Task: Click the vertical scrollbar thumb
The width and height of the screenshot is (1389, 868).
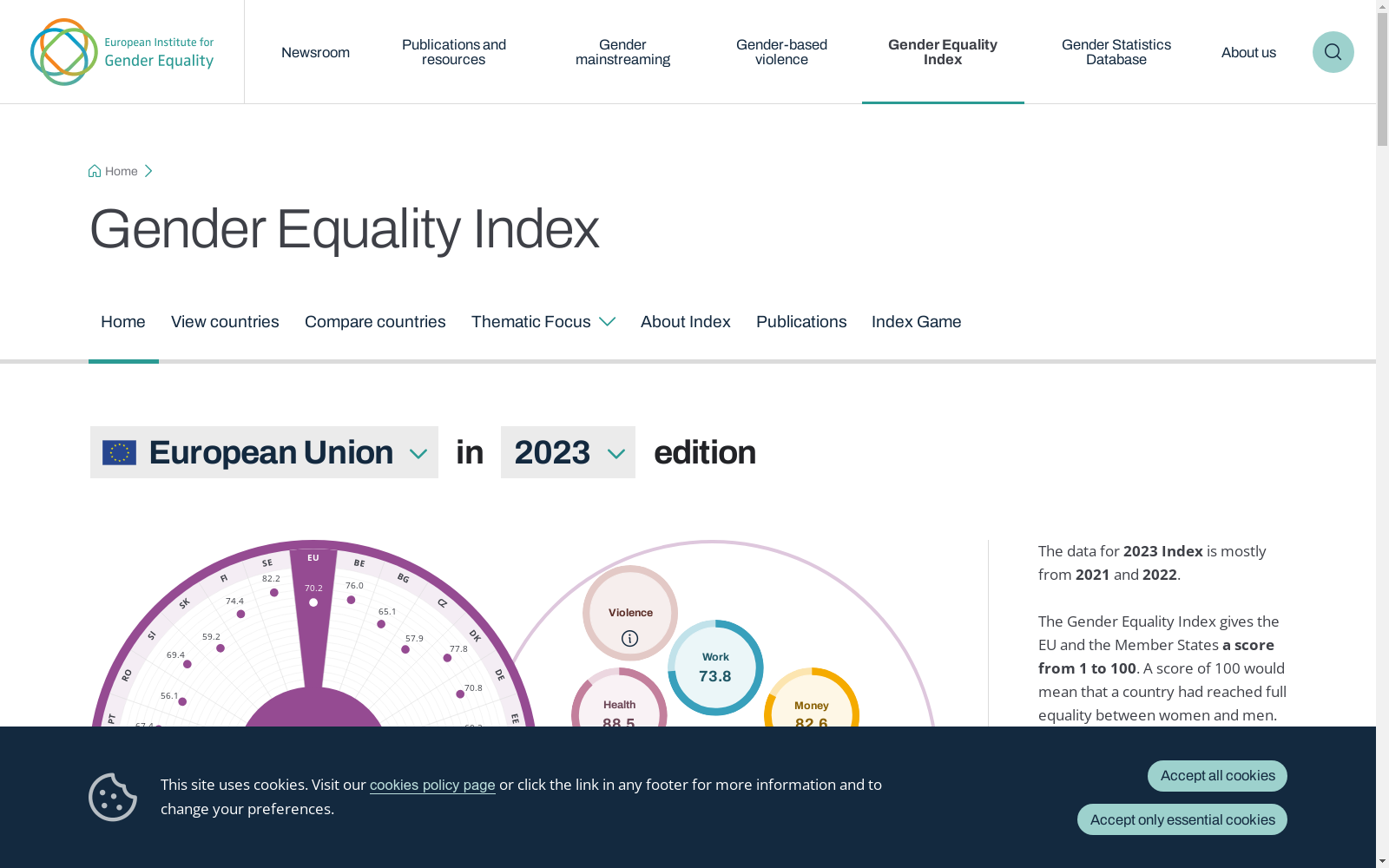Action: click(1382, 80)
